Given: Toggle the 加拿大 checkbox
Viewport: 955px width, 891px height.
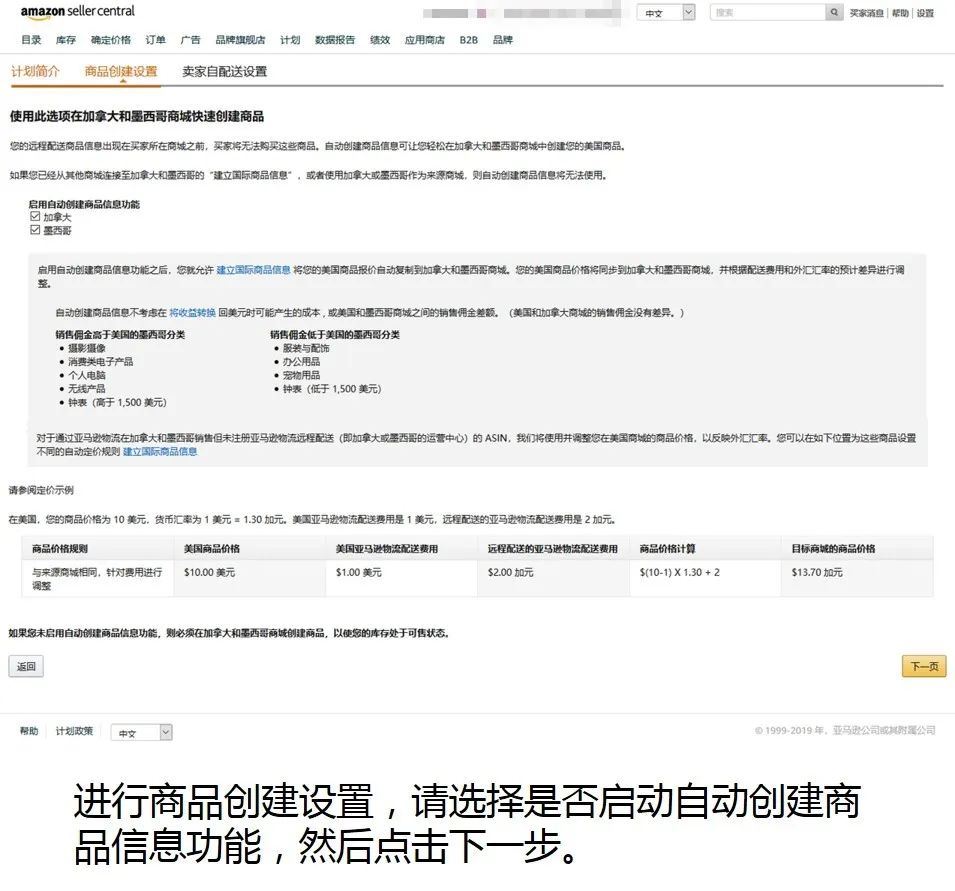Looking at the screenshot, I should click(35, 216).
